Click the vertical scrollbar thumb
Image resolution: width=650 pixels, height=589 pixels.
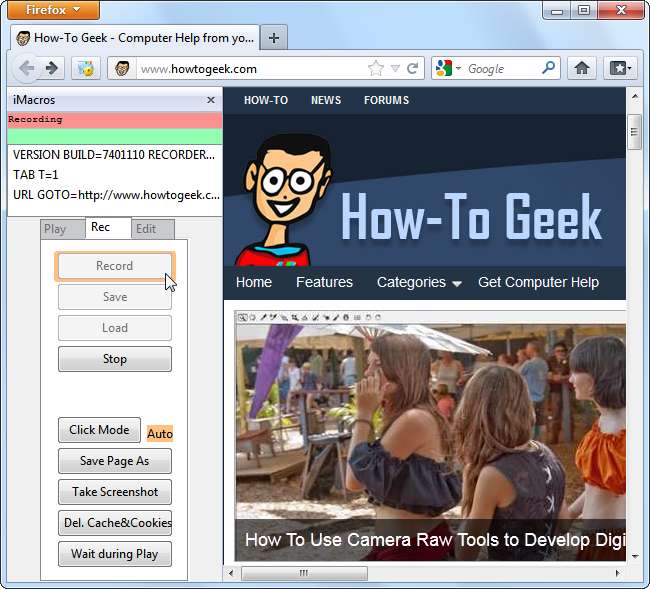point(634,131)
